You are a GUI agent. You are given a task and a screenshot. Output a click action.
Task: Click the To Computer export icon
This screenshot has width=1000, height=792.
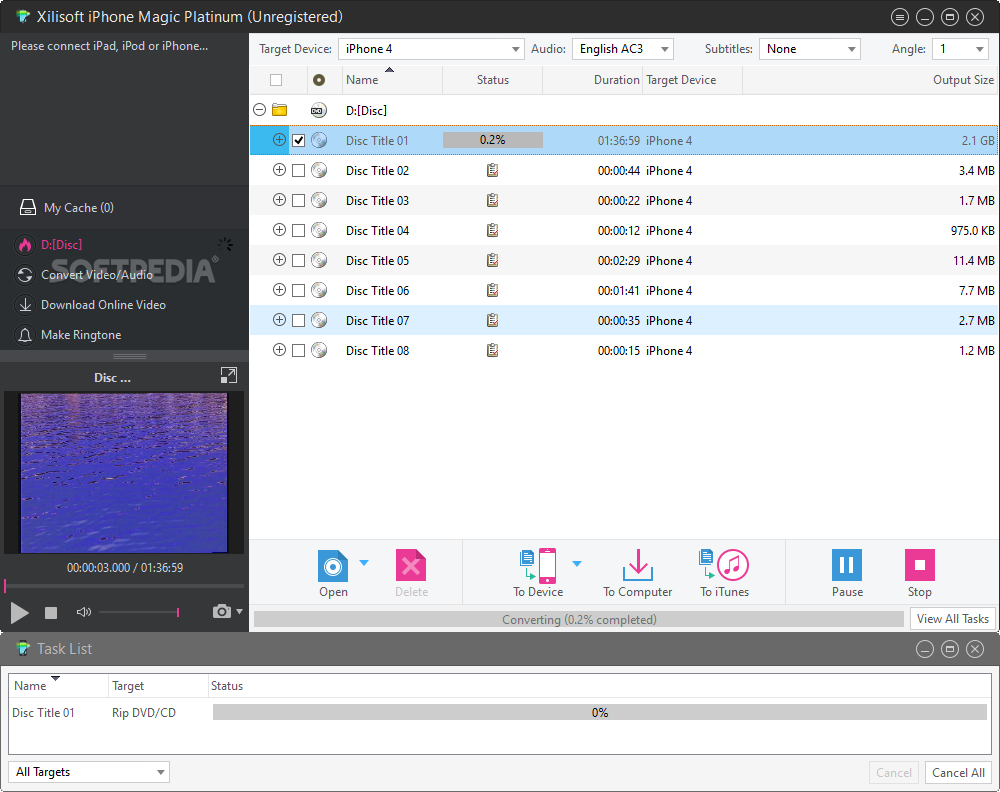point(637,566)
